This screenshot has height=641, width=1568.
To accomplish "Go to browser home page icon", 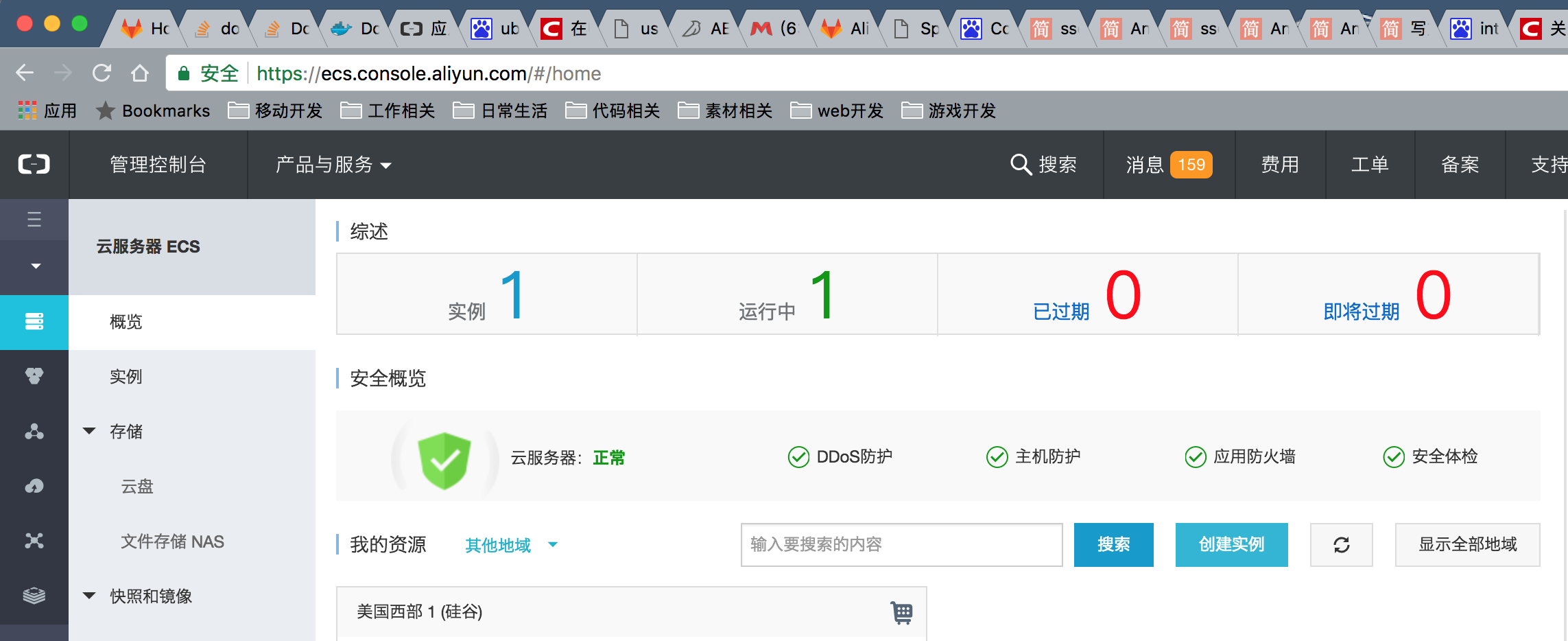I will (140, 73).
